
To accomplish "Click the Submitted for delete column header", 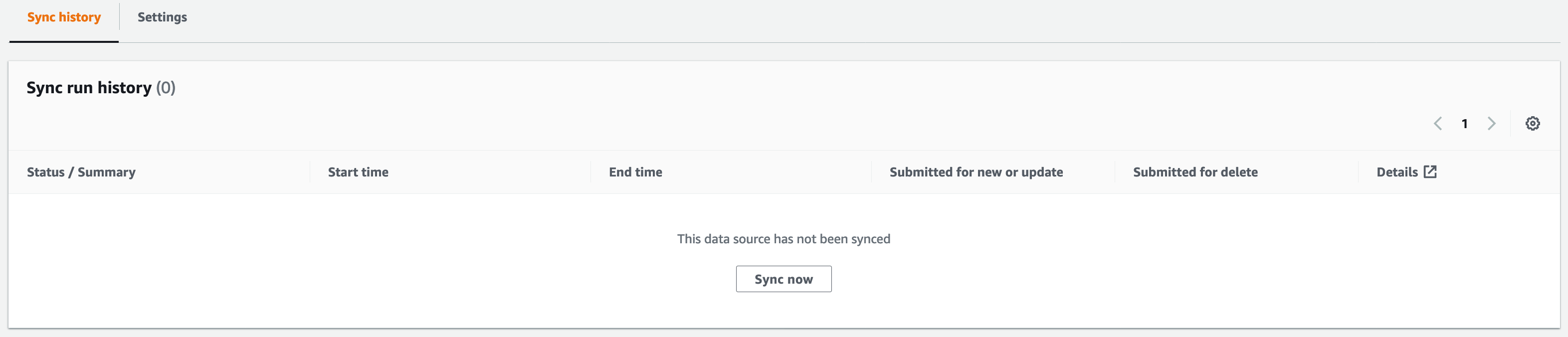I will tap(1195, 172).
